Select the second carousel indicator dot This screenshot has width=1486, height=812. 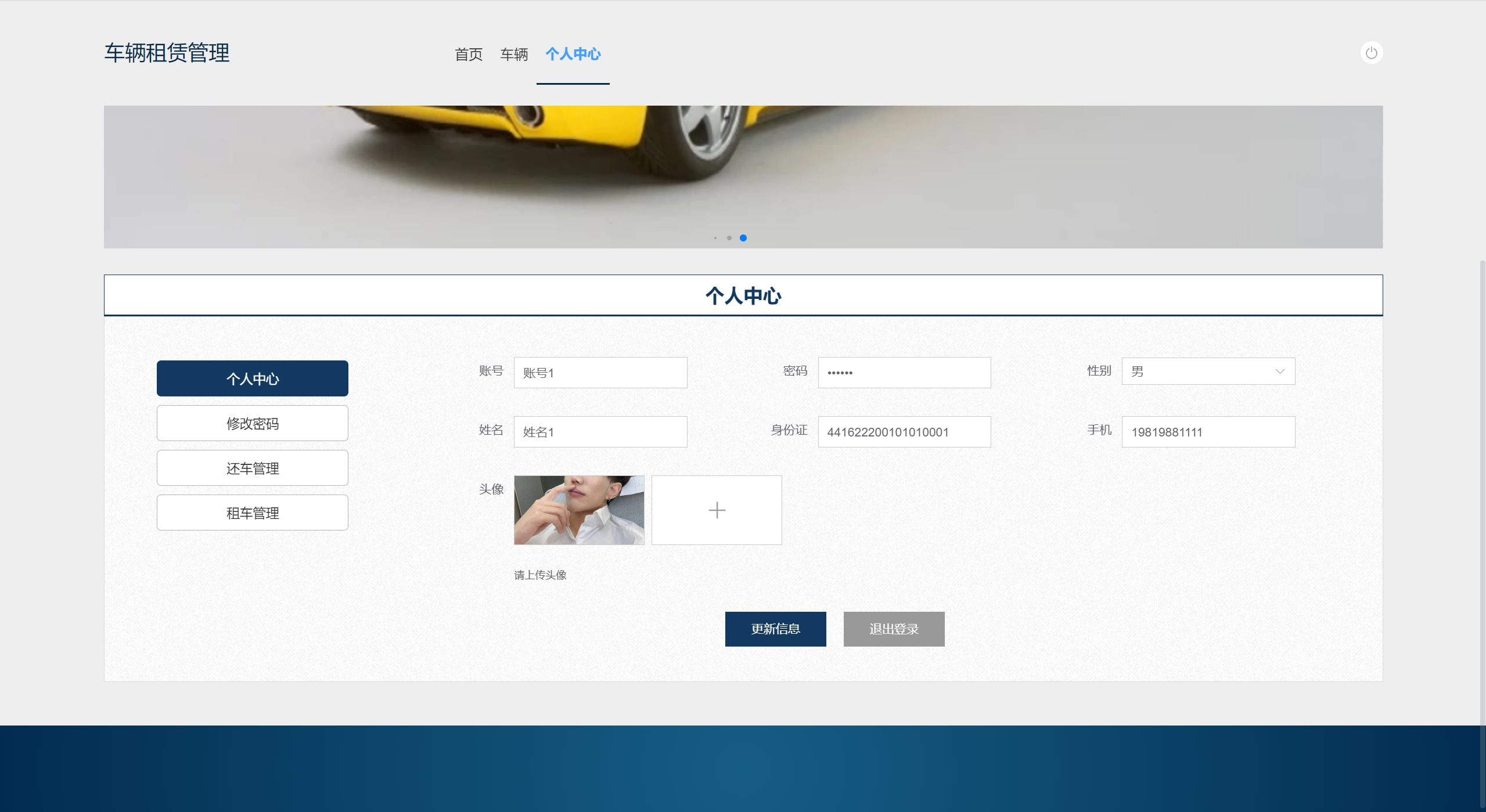tap(729, 238)
